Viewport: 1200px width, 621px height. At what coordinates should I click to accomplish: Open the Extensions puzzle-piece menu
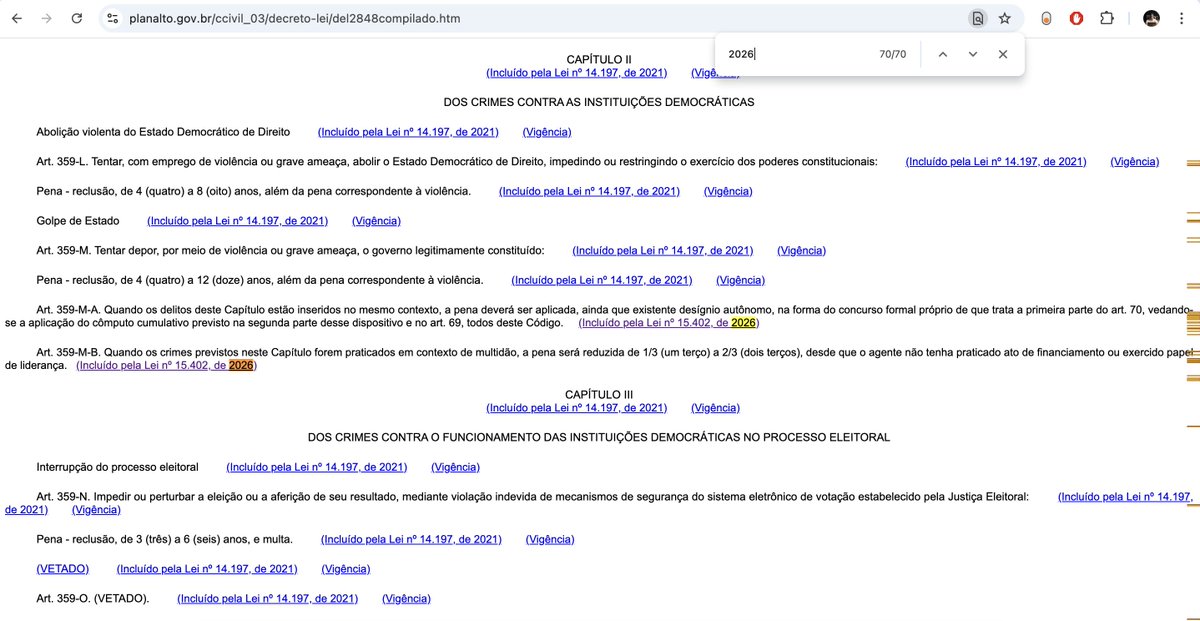[x=1107, y=18]
